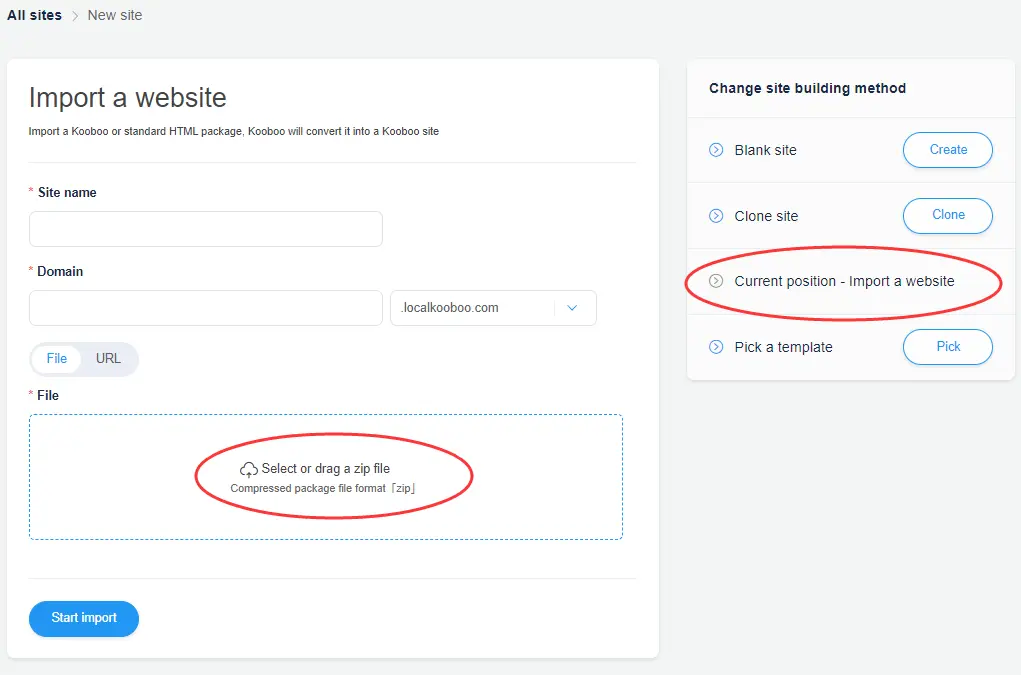
Task: Expand domain suffix list via chevron arrow
Action: [572, 308]
